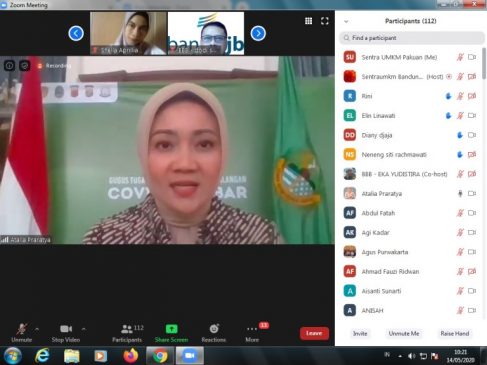The width and height of the screenshot is (487, 365).
Task: Open Firefox from the taskbar
Action: (x=131, y=356)
